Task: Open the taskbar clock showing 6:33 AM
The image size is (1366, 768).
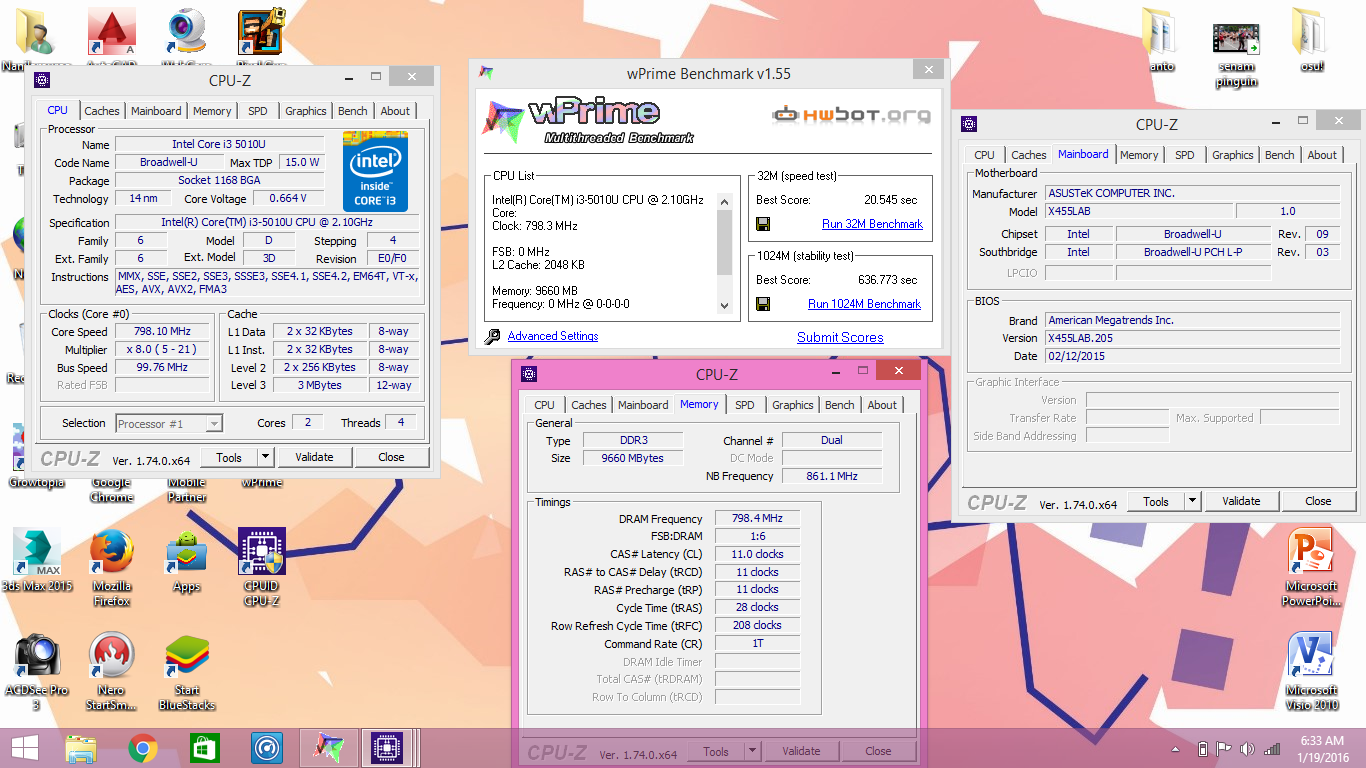Action: pyautogui.click(x=1321, y=749)
